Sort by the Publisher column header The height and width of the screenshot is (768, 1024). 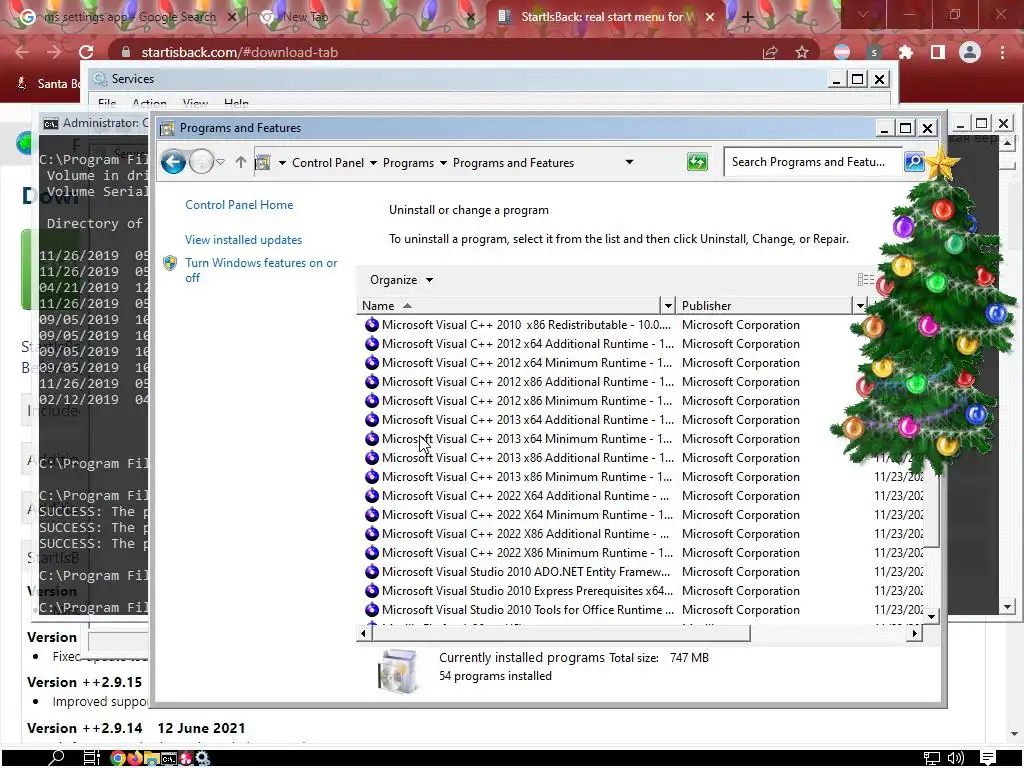pos(764,306)
